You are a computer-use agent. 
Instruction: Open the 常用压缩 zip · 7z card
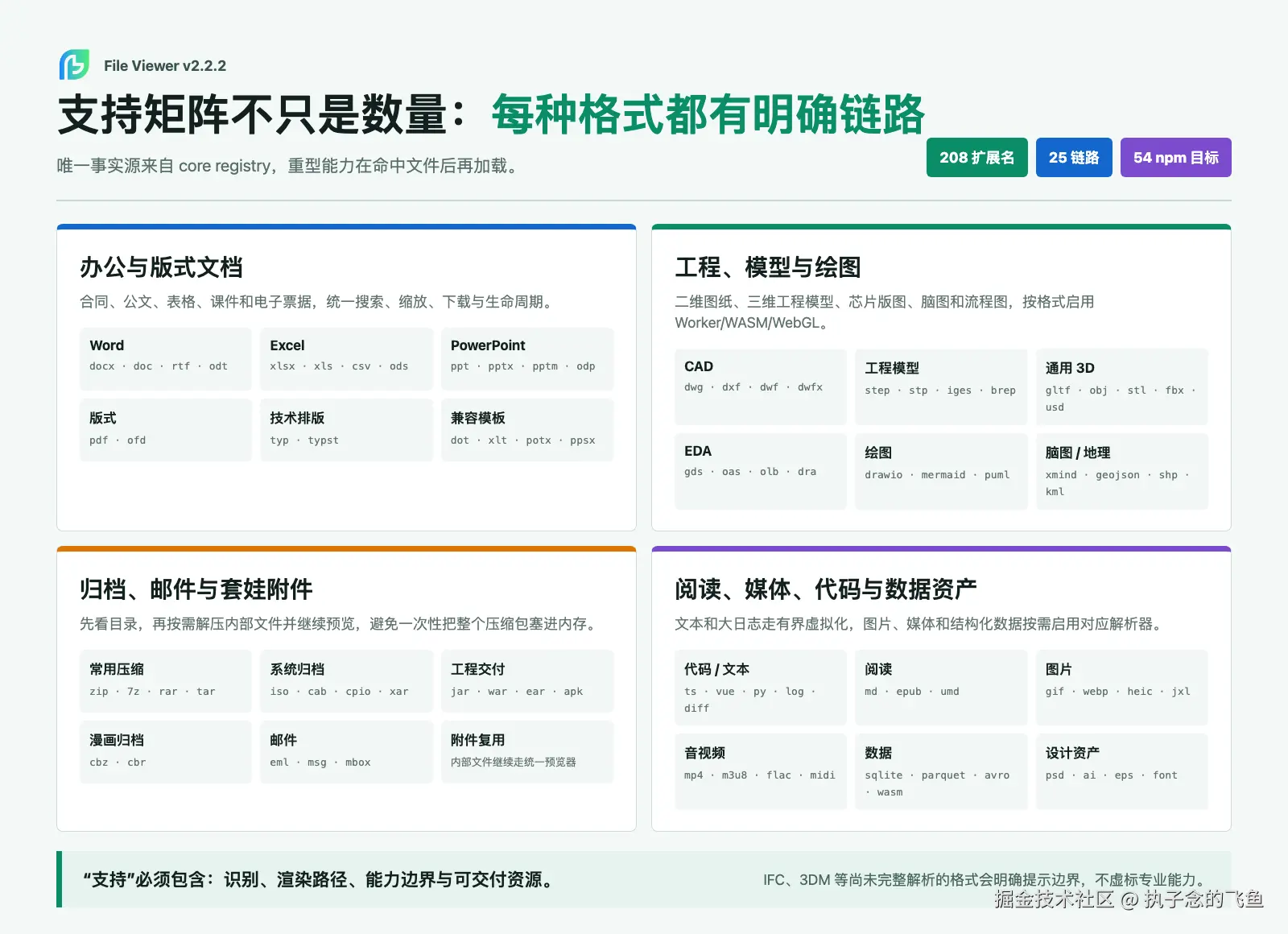coord(166,681)
